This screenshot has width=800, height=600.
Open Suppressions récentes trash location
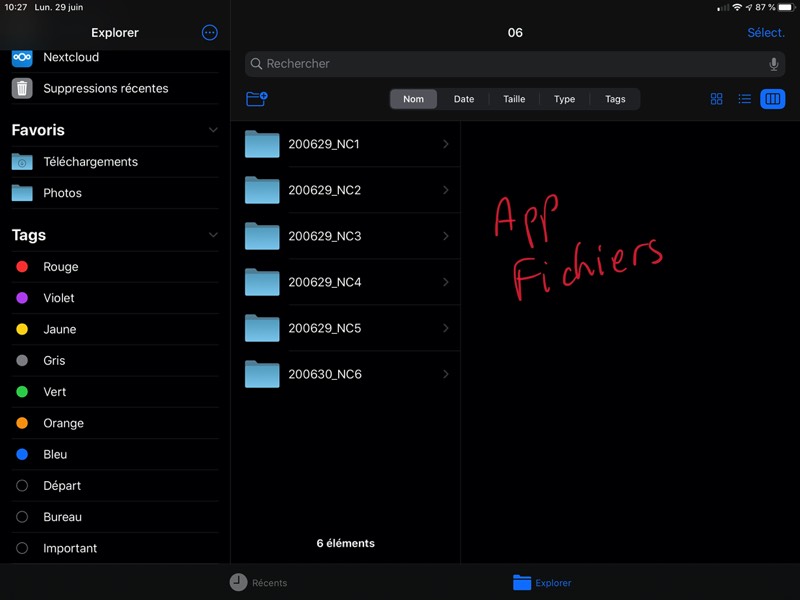coord(105,88)
